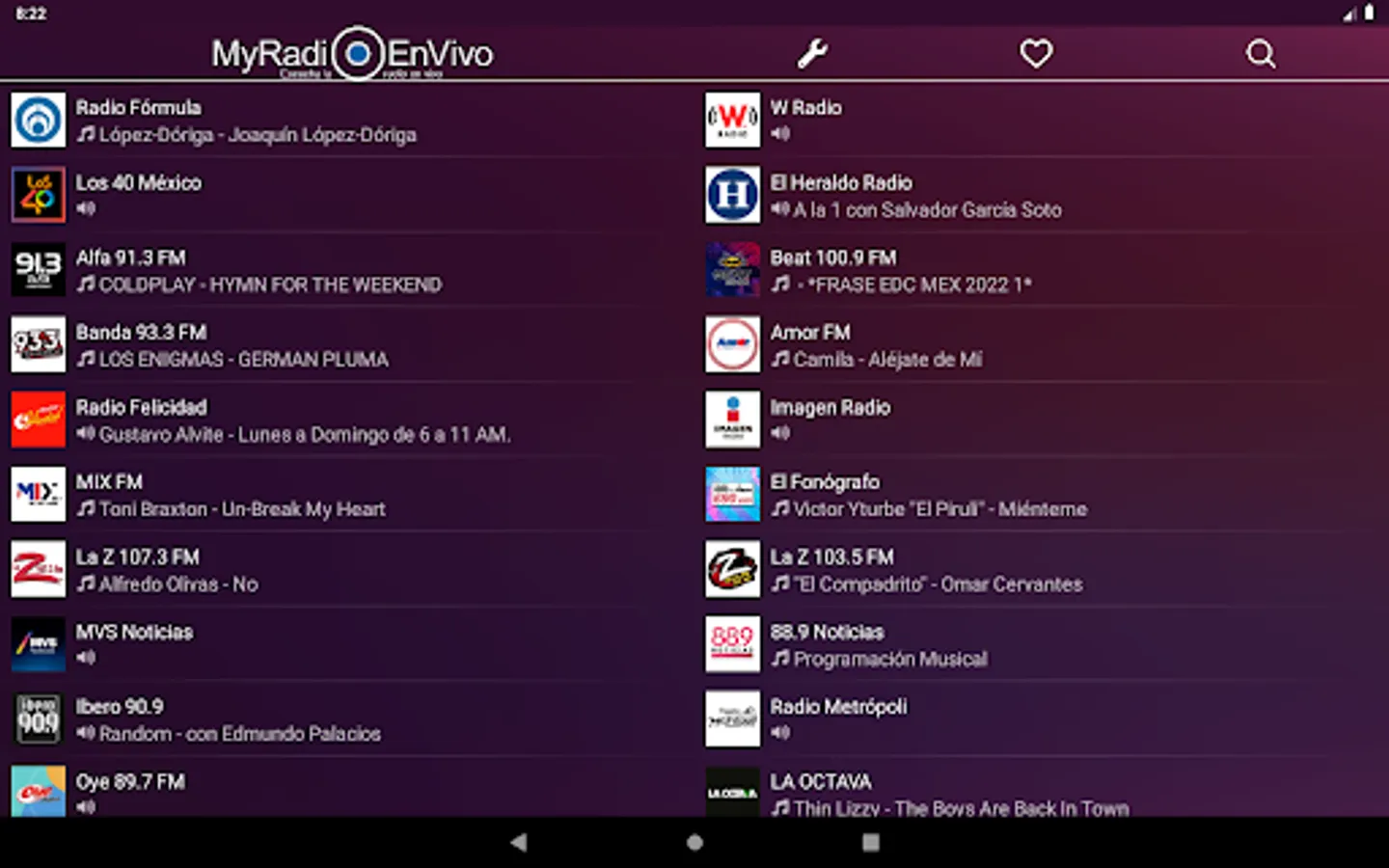The image size is (1389, 868).
Task: Tap the Alfa 91.3 FM logo
Action: coord(39,269)
